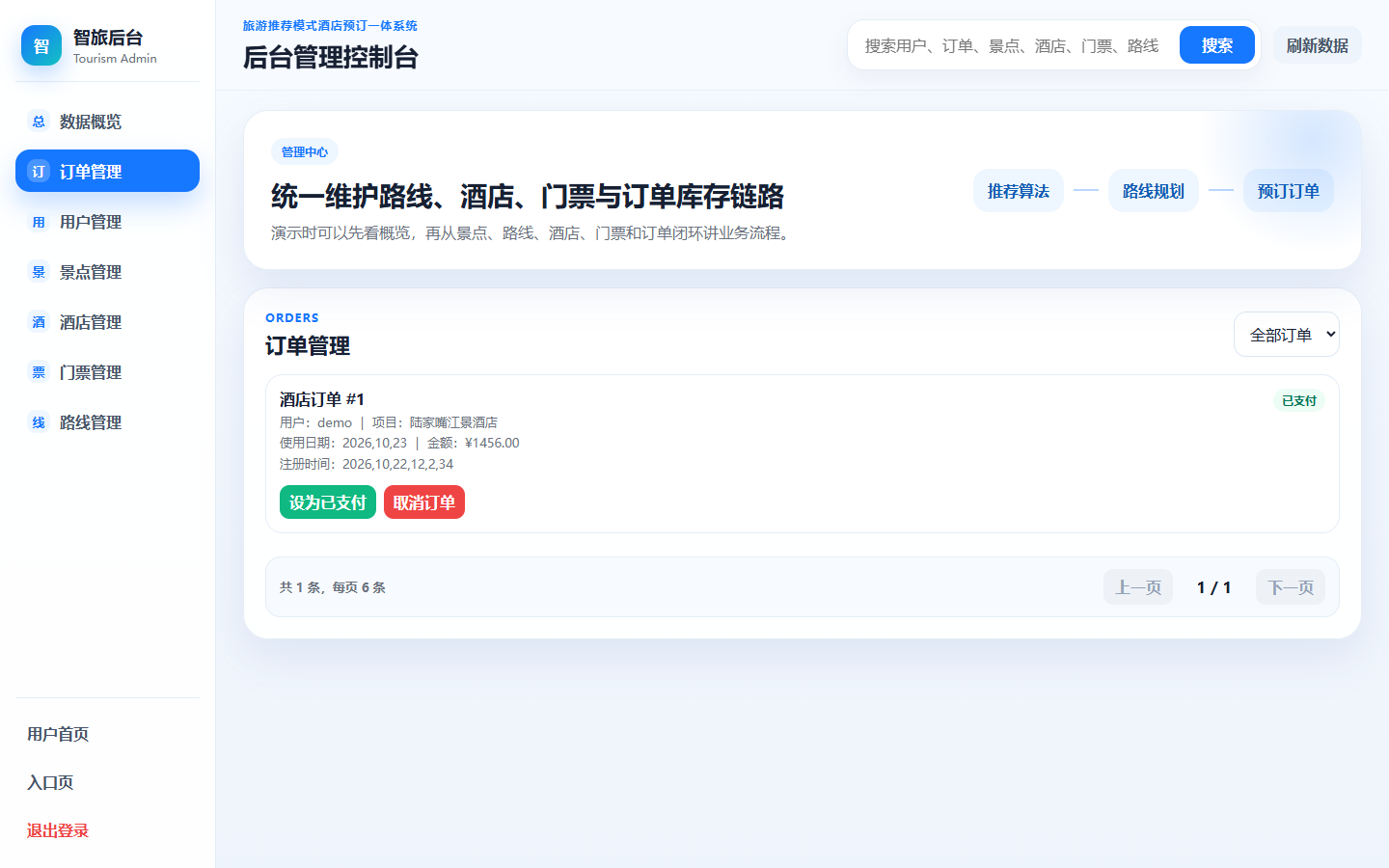Viewport: 1389px width, 868px height.
Task: Click the 路线规划 pill
Action: 1154,191
